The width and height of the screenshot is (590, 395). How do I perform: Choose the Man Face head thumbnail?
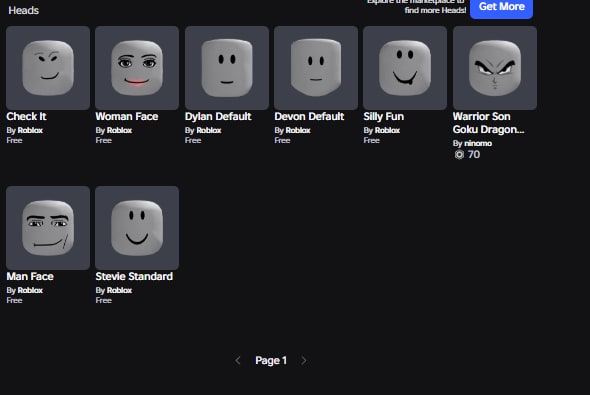(48, 228)
